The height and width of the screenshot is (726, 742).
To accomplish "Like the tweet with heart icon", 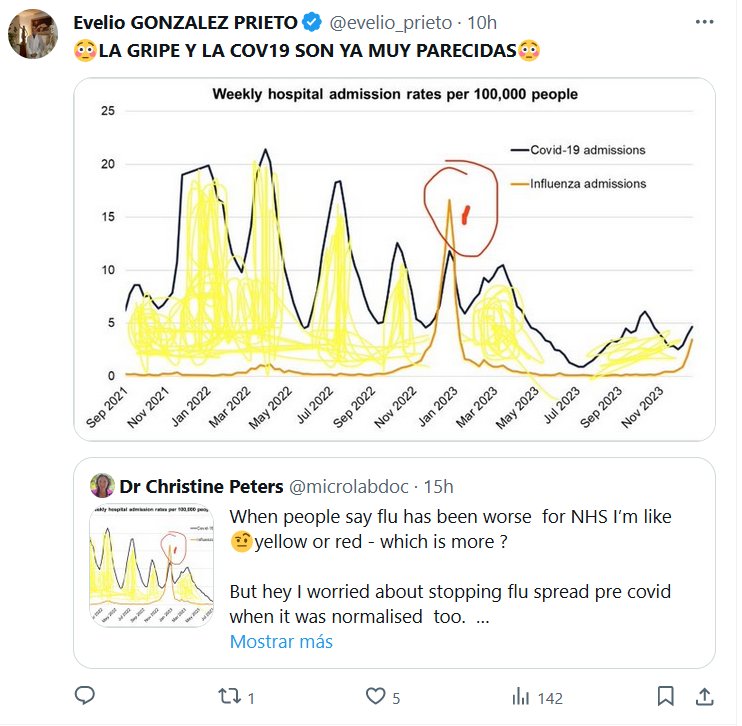I will (375, 696).
